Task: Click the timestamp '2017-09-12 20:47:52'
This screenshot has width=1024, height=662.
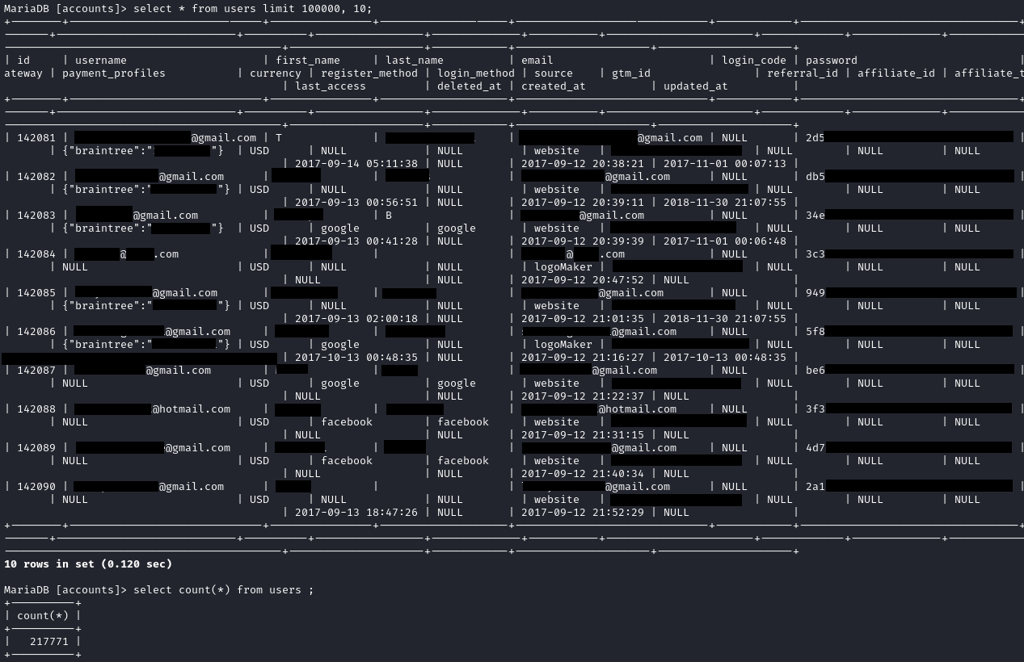Action: tap(583, 280)
